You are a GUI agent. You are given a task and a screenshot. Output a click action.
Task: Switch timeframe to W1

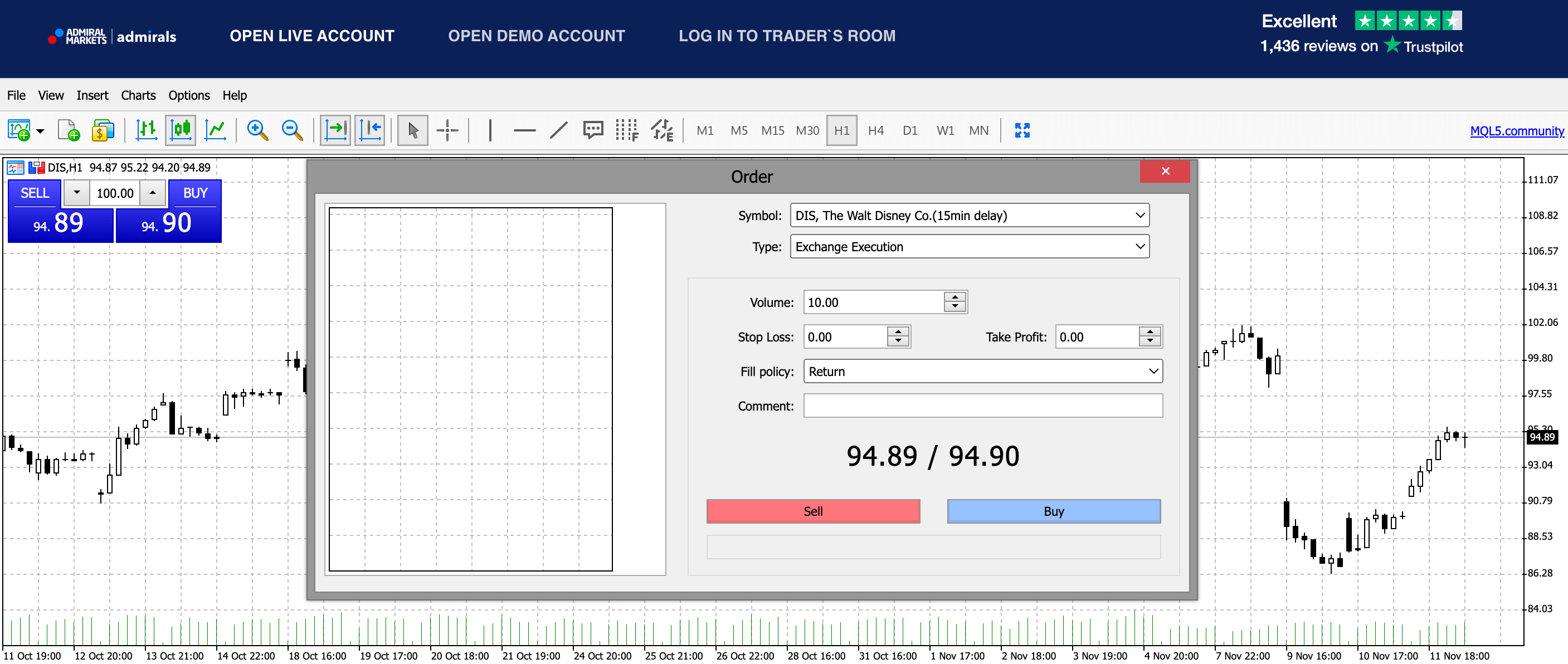945,130
